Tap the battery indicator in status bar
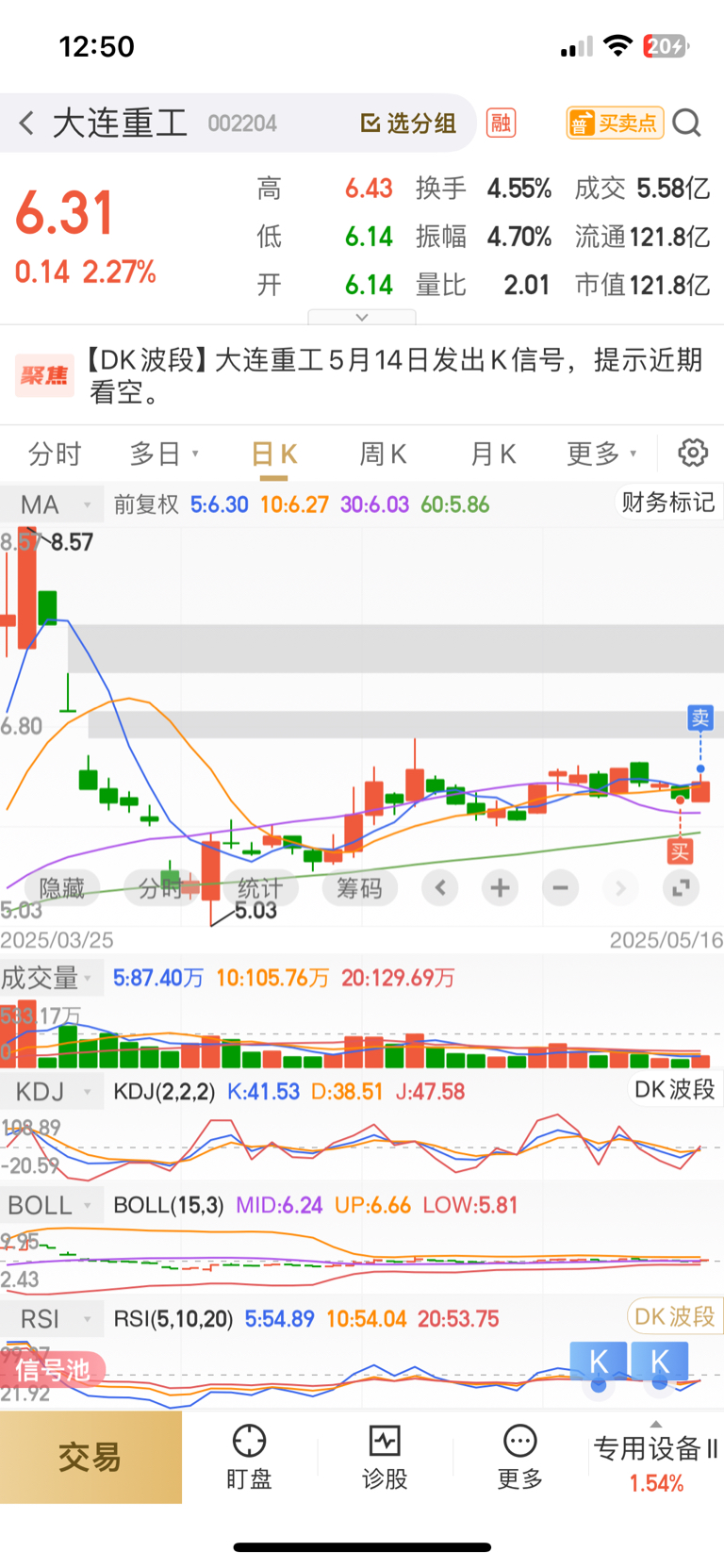Image resolution: width=724 pixels, height=1568 pixels. coord(666,46)
